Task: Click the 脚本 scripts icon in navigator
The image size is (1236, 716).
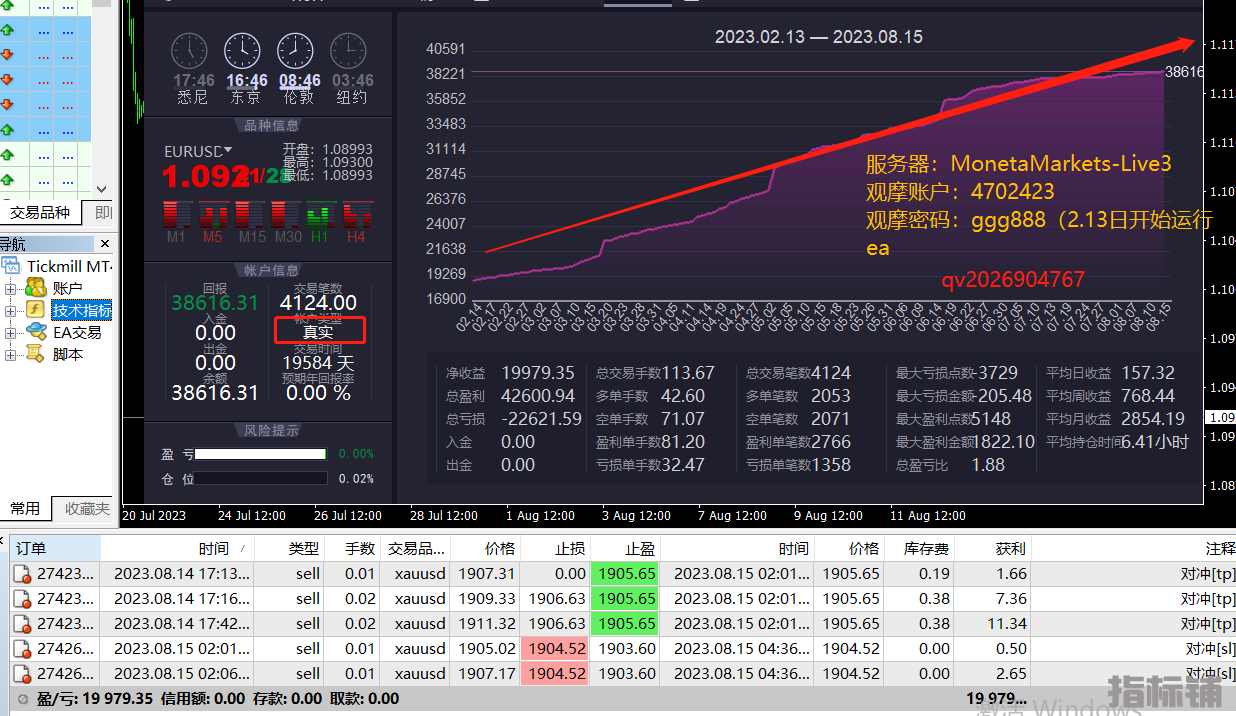Action: click(x=36, y=354)
